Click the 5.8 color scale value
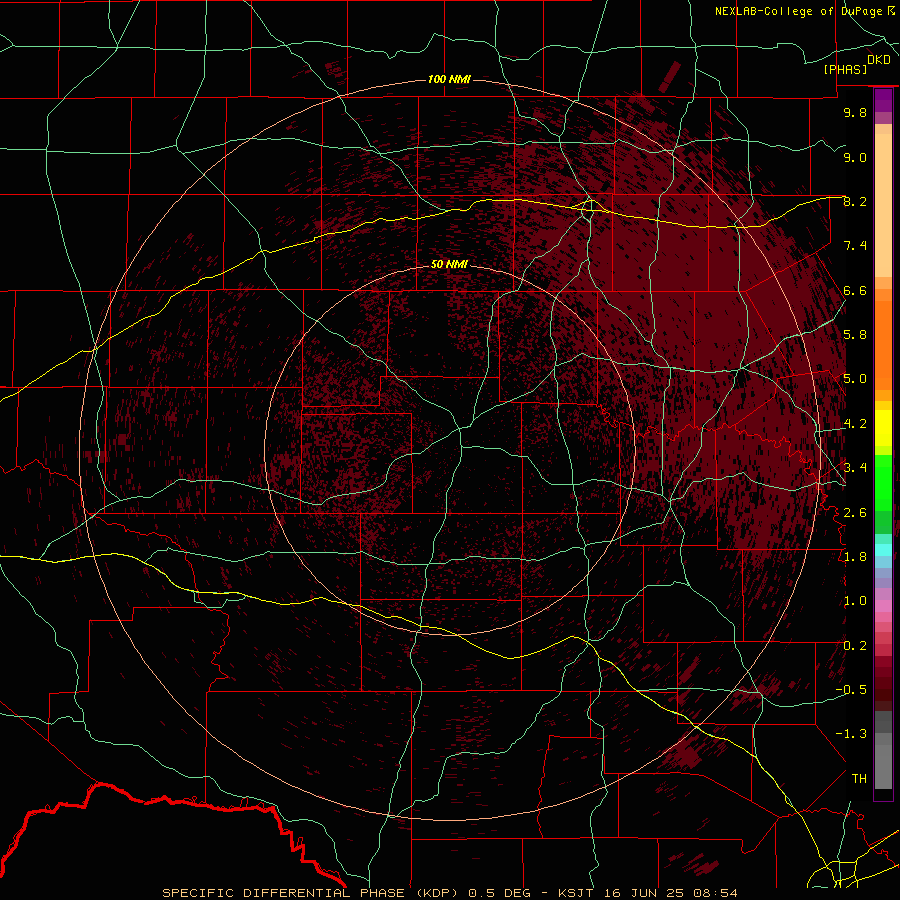The width and height of the screenshot is (900, 900). point(855,335)
